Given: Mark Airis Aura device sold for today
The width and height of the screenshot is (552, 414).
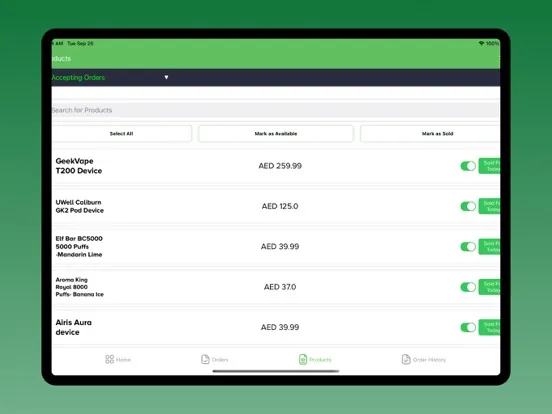Looking at the screenshot, I should (x=489, y=327).
